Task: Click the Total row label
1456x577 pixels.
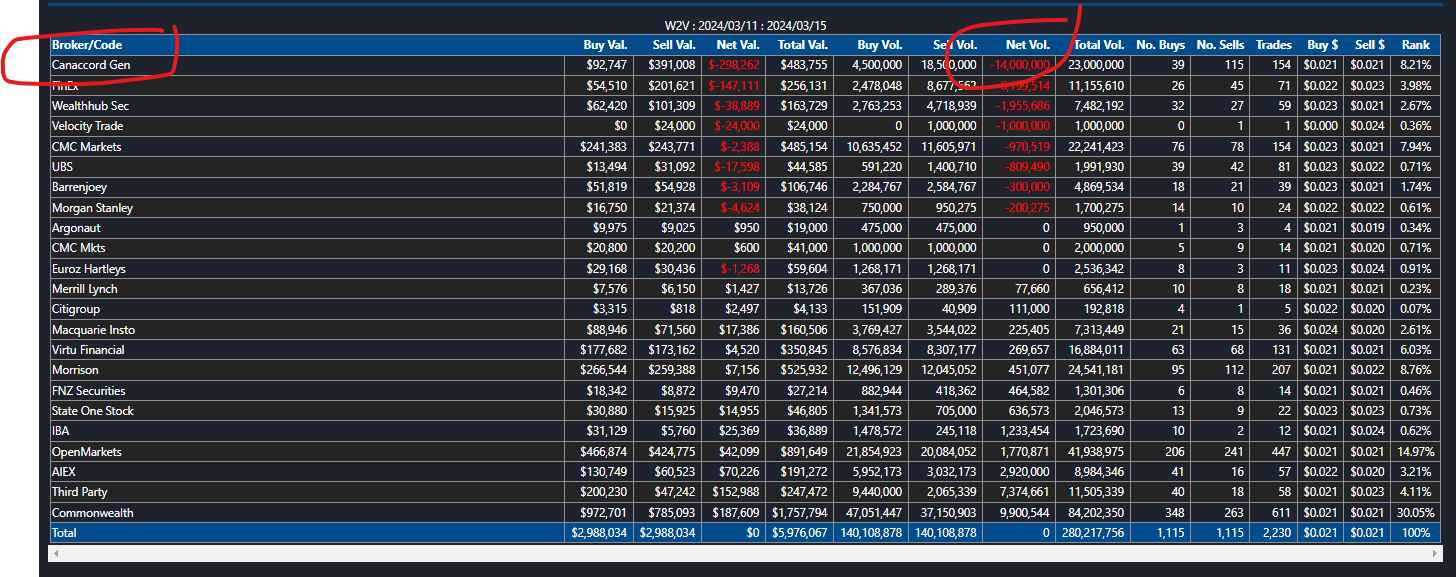Action: [x=64, y=533]
